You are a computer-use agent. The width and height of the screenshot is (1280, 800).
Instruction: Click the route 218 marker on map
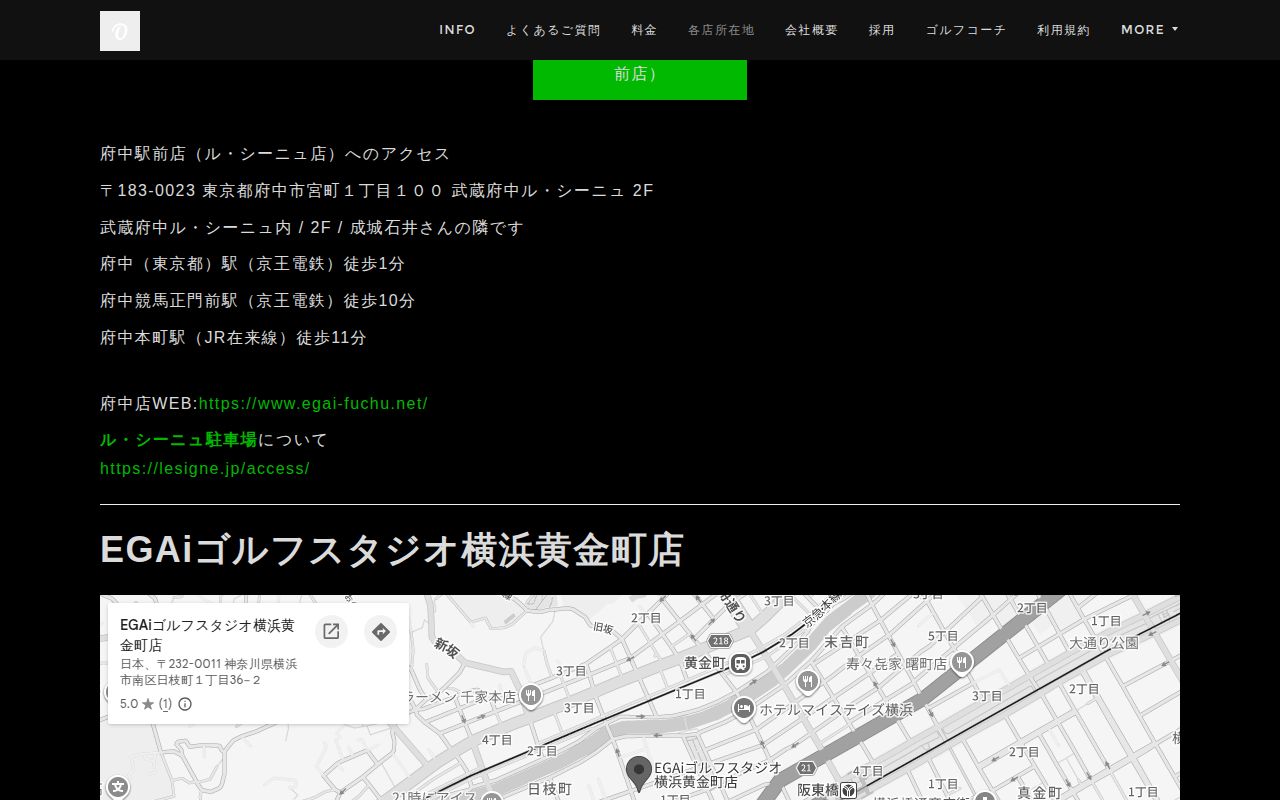click(x=720, y=640)
